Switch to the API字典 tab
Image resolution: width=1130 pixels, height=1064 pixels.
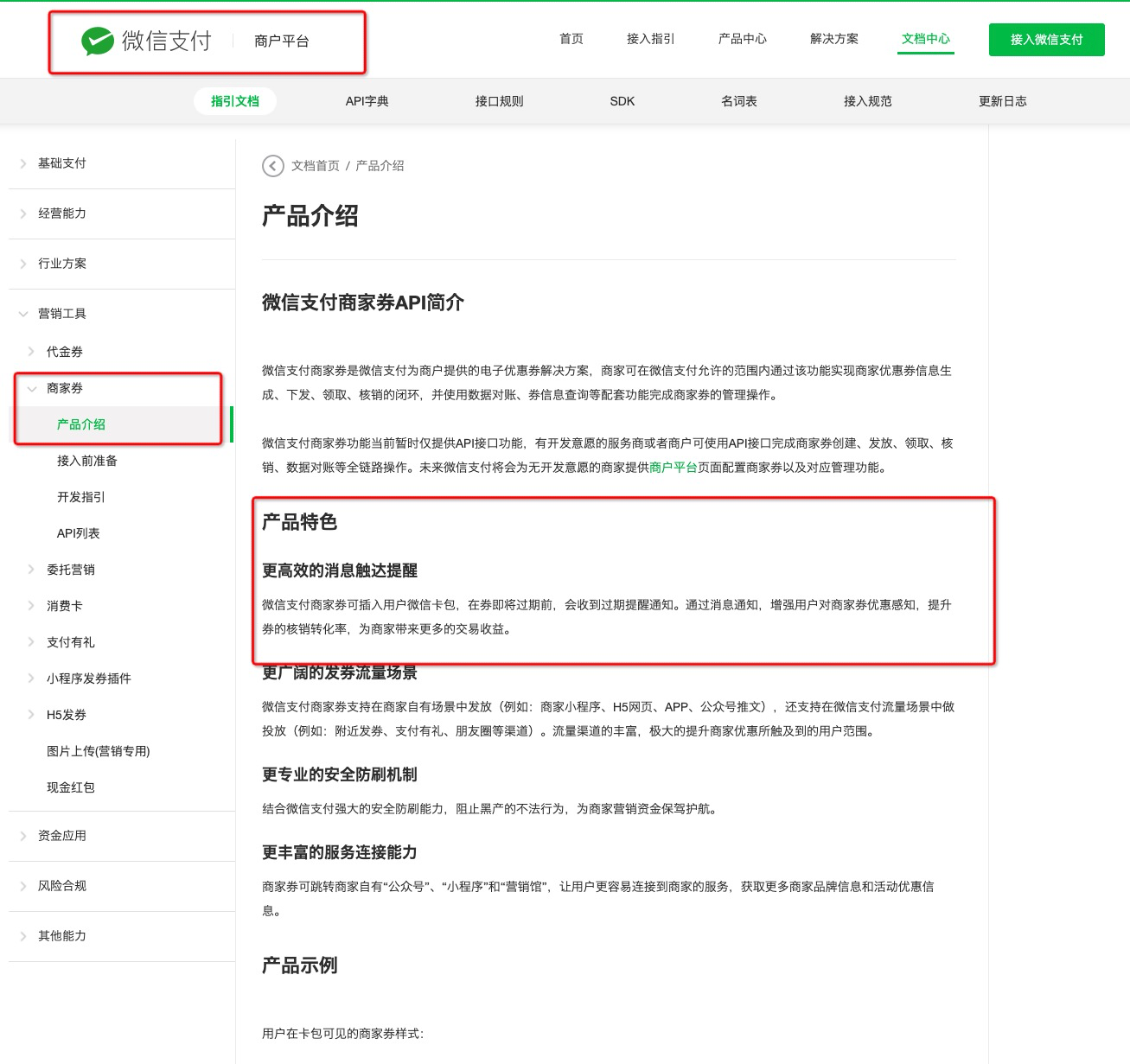click(x=367, y=101)
